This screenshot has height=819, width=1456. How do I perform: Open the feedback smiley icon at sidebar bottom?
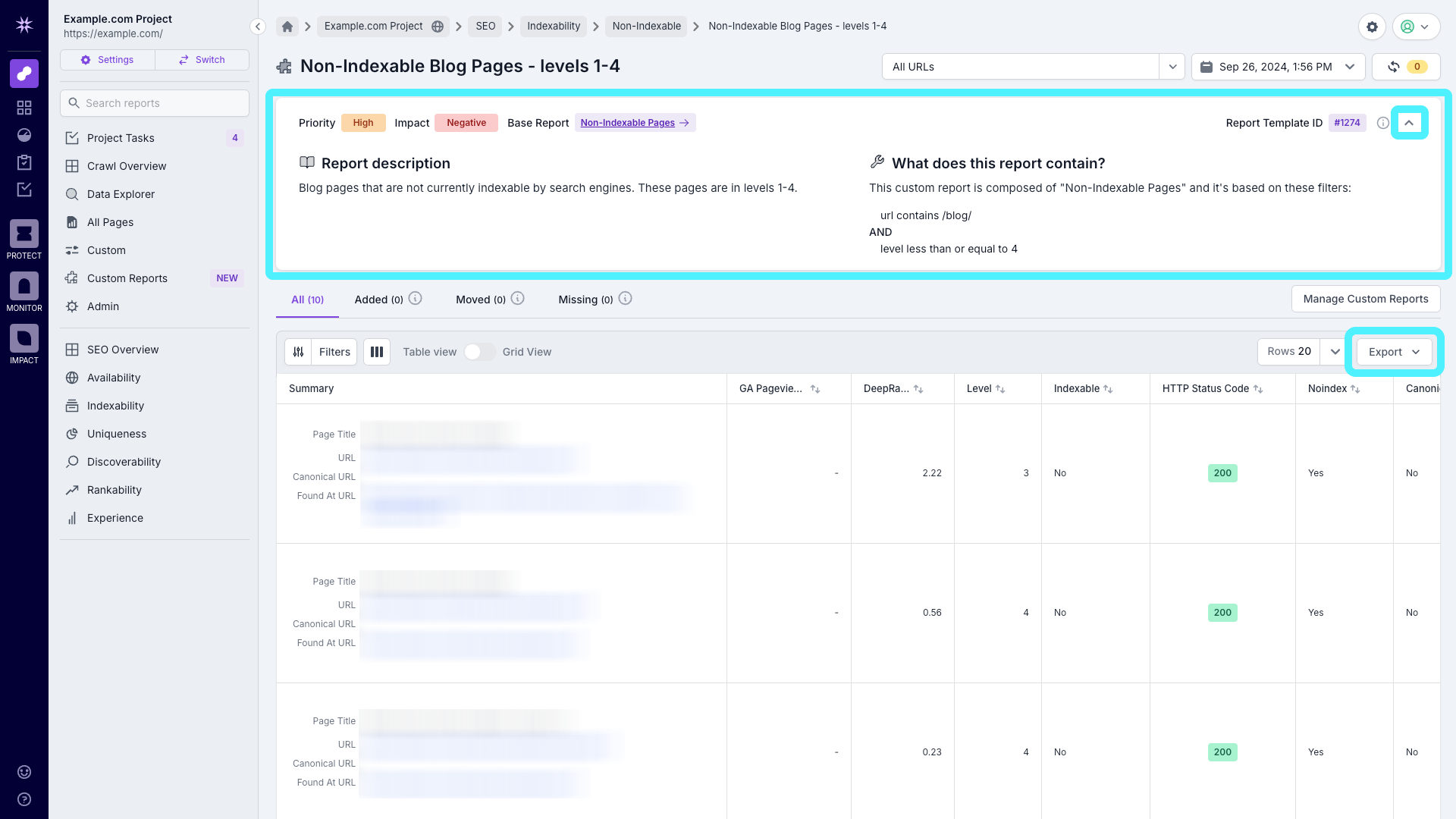click(x=24, y=771)
